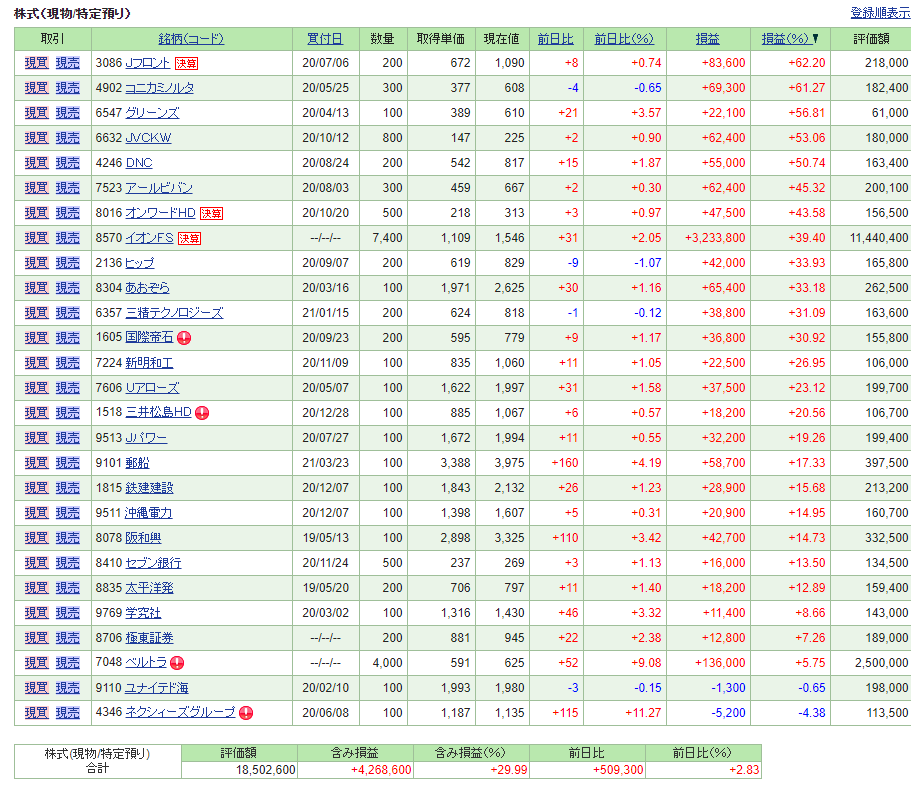Select the イオンFS profit value +3,233,800
The image size is (911, 789).
(x=715, y=238)
